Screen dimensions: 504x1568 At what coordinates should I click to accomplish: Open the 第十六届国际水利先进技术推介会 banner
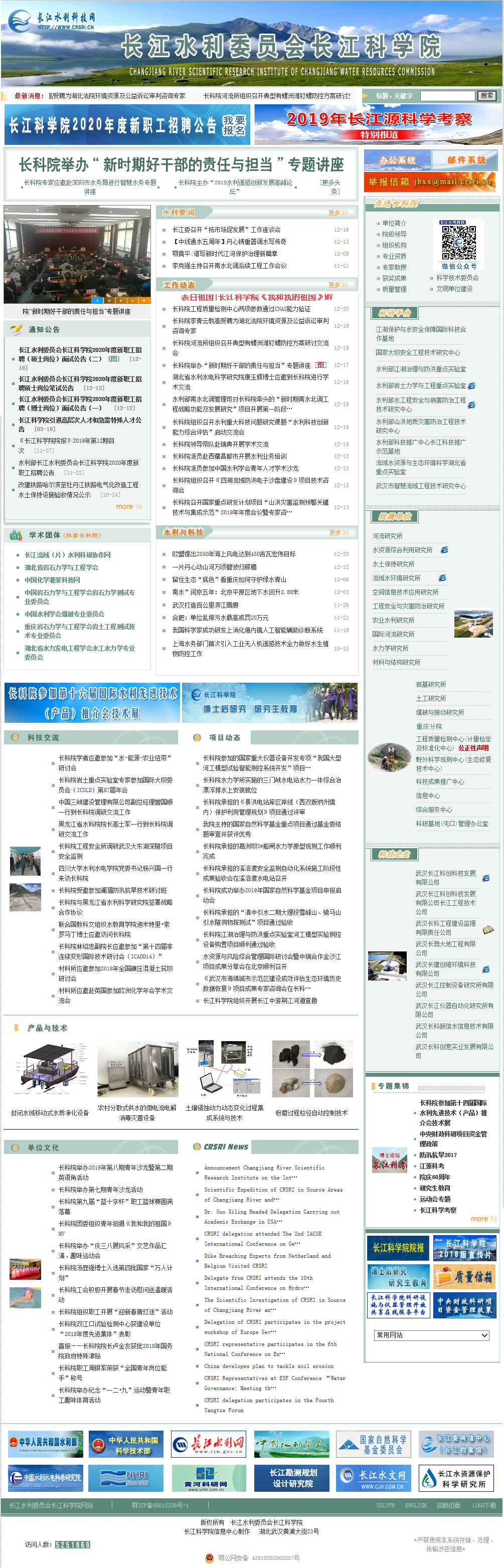pyautogui.click(x=91, y=703)
